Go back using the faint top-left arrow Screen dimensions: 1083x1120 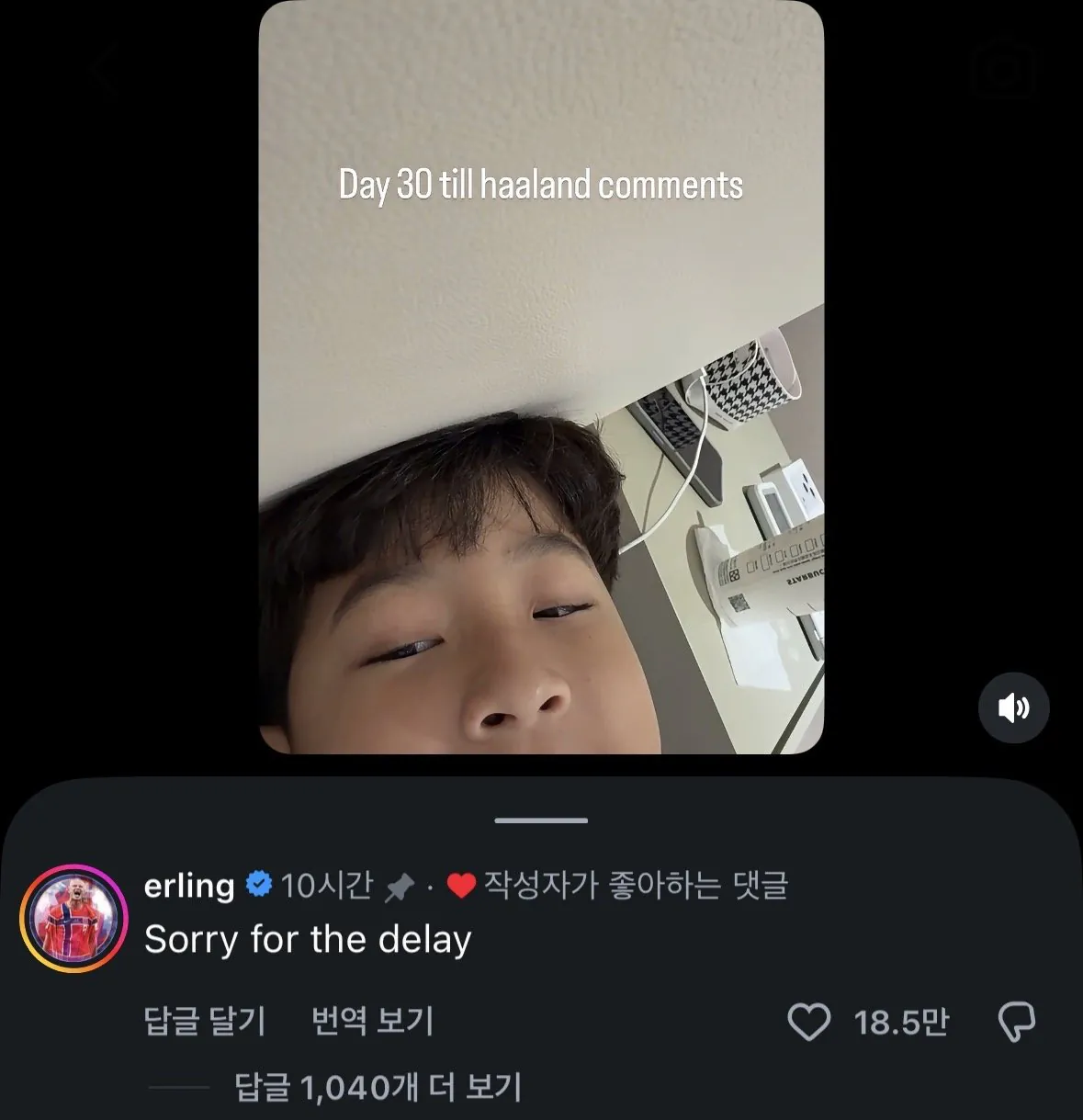point(104,70)
